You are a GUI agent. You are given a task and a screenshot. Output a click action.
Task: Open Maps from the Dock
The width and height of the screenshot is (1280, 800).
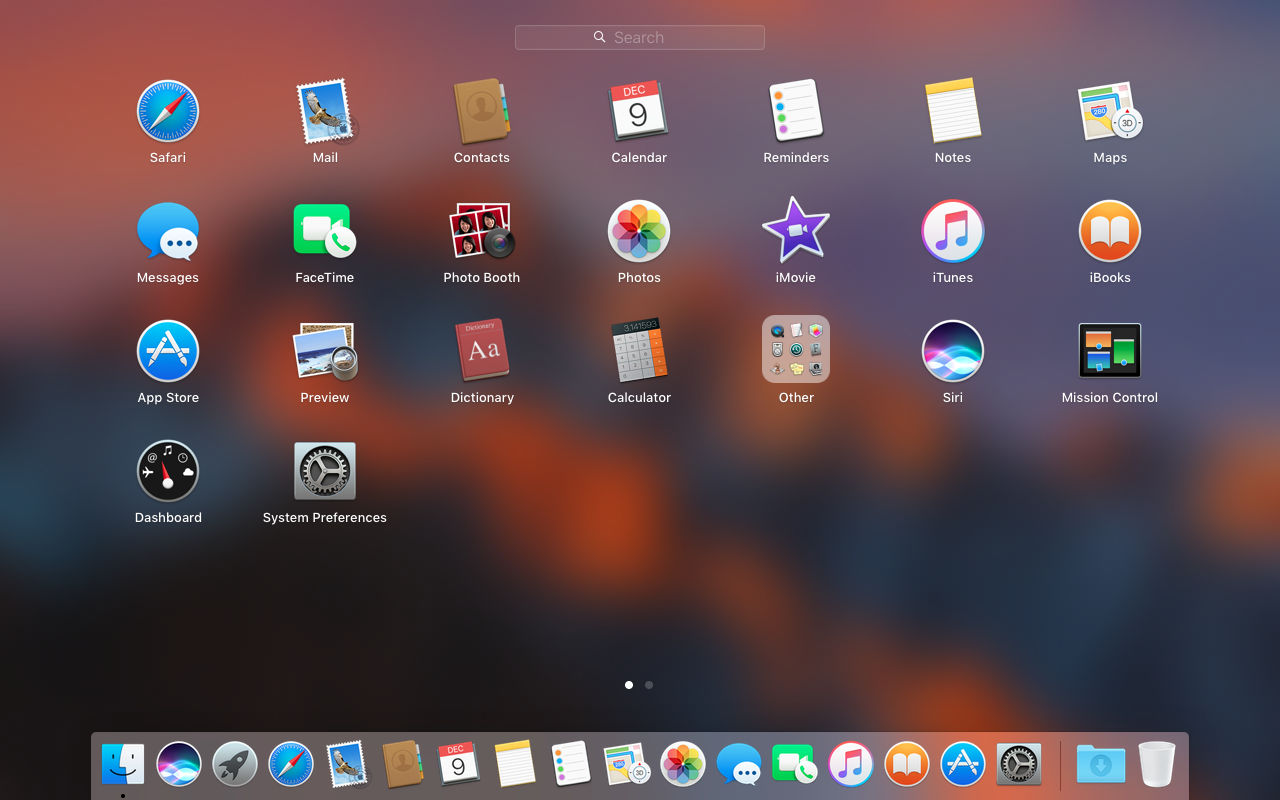(x=627, y=765)
